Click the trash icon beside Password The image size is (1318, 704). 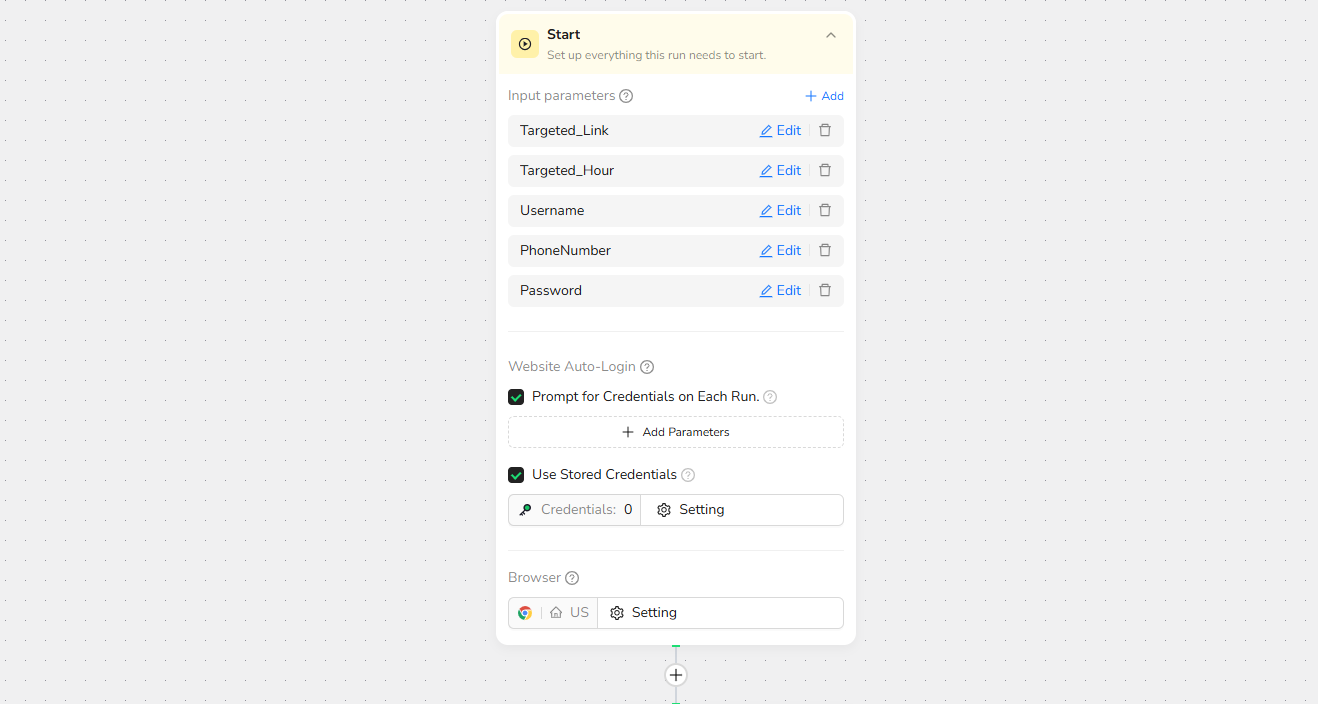825,290
